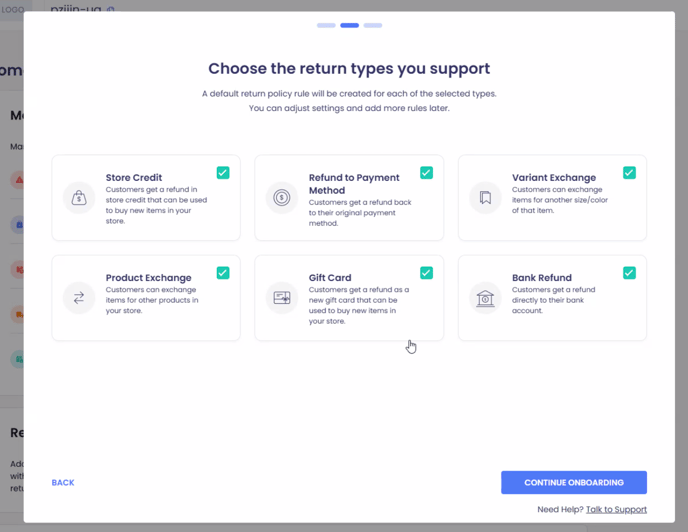Click the first onboarding step indicator
The width and height of the screenshot is (688, 532).
(x=326, y=25)
